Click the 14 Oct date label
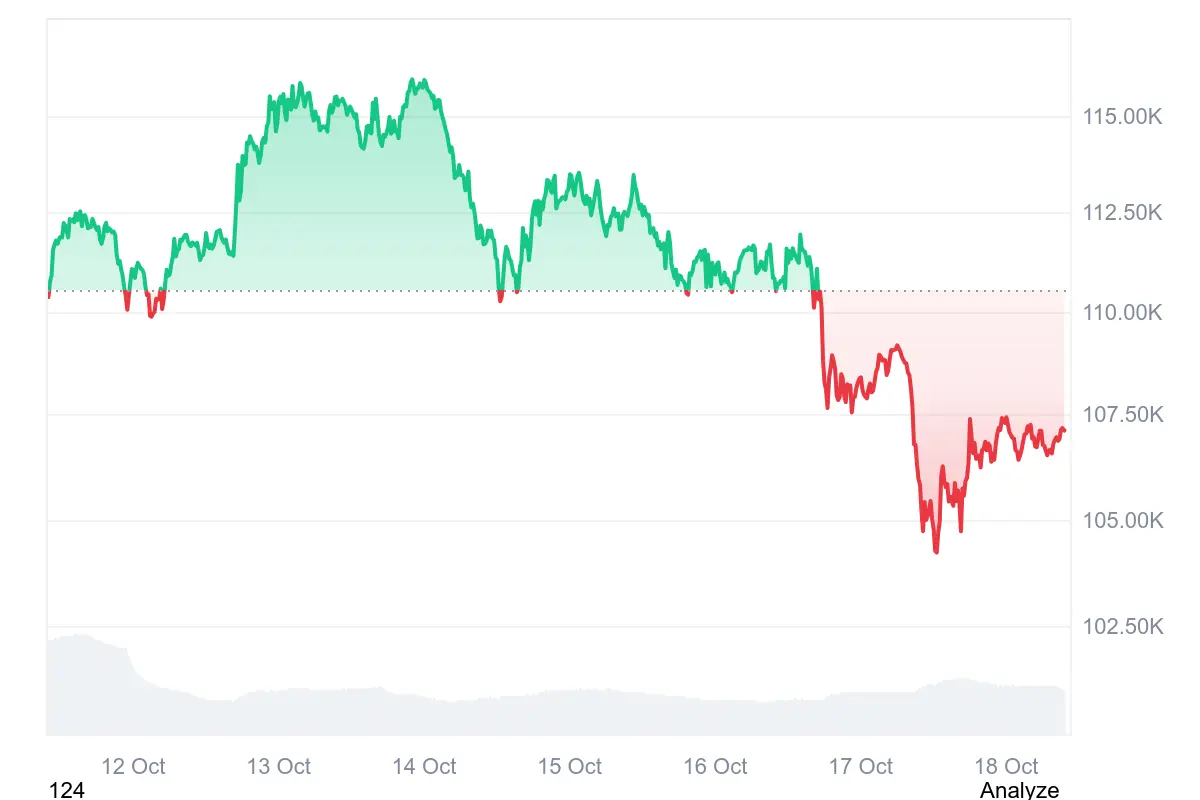Image resolution: width=1200 pixels, height=800 pixels. coord(424,766)
